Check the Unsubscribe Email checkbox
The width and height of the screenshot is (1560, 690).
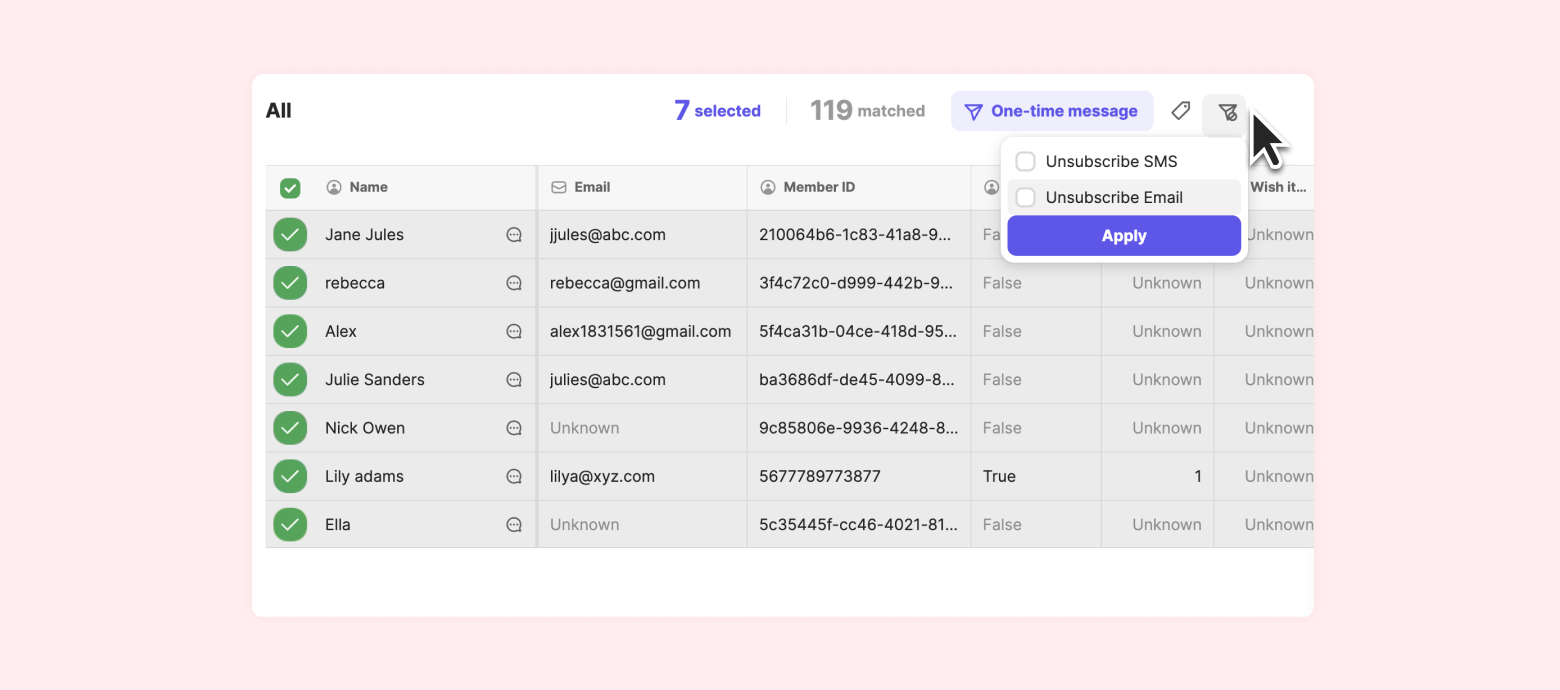(1025, 197)
